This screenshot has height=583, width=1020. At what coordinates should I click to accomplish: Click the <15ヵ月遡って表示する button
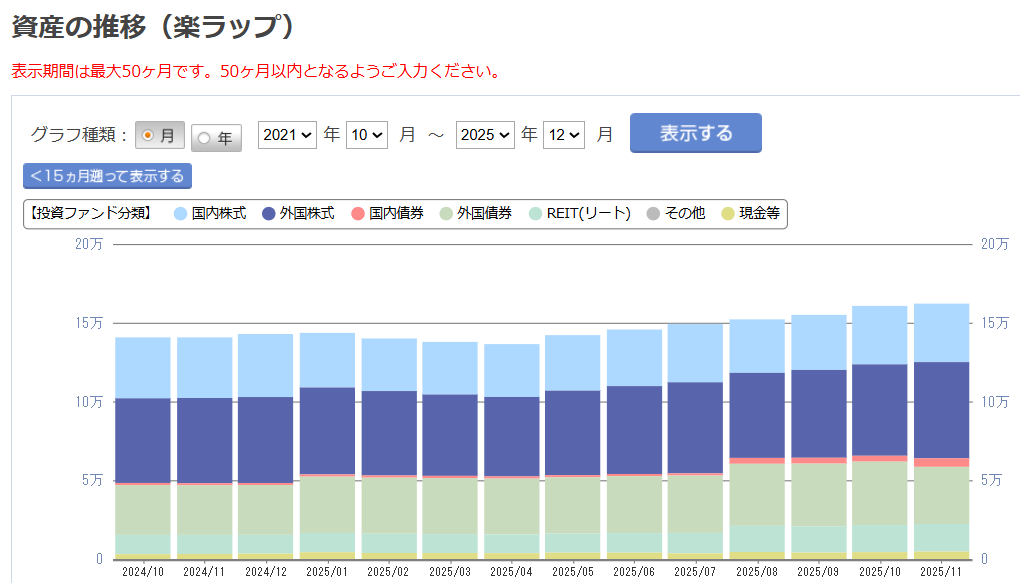click(107, 176)
